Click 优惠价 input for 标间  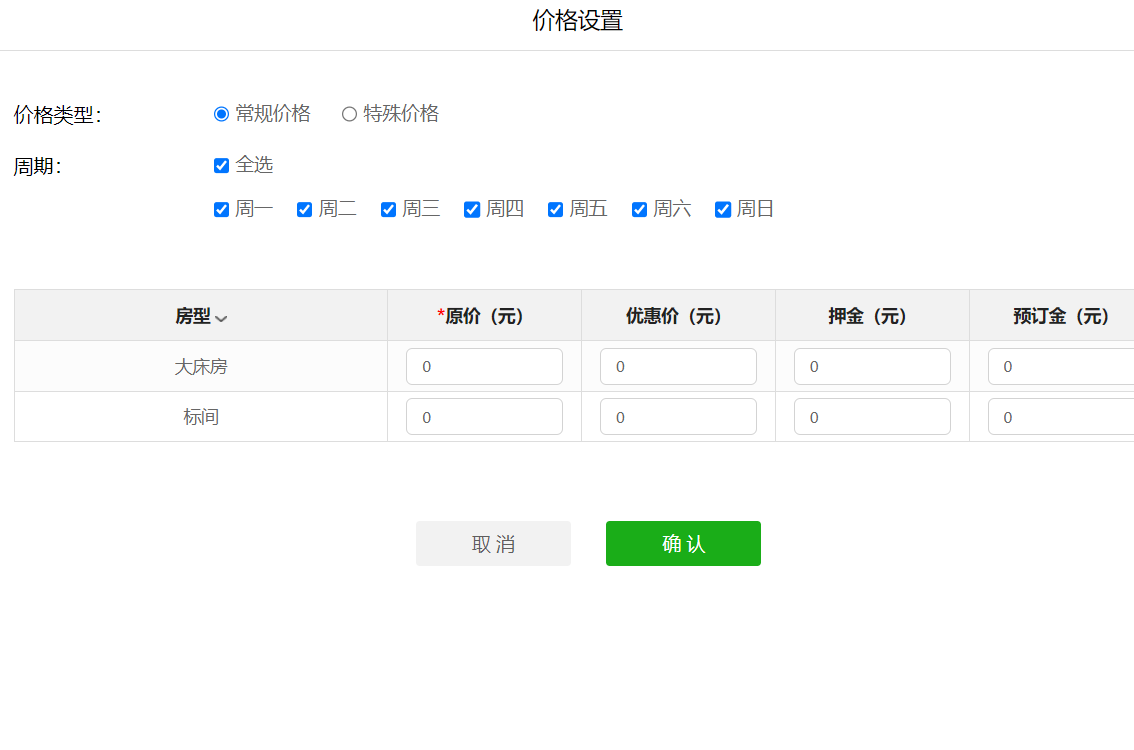(678, 417)
